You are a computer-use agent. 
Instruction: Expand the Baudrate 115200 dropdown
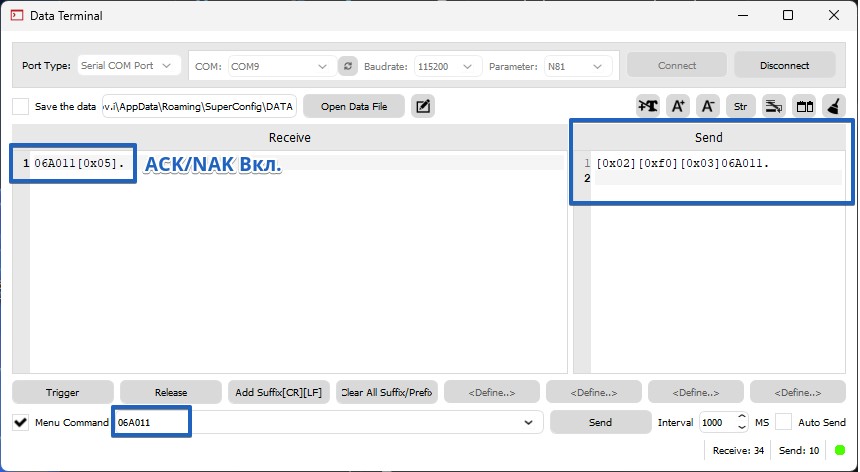[x=448, y=66]
